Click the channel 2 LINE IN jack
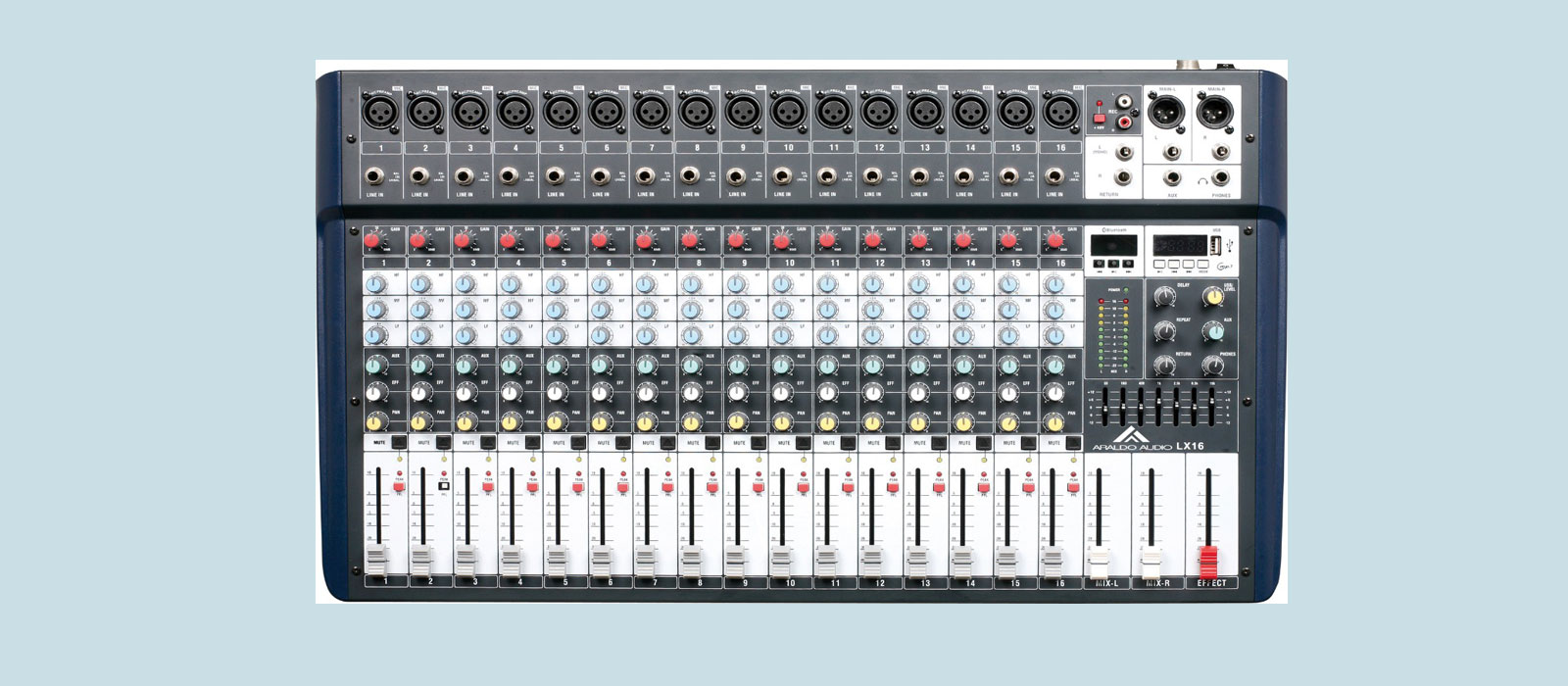1568x686 pixels. [418, 176]
